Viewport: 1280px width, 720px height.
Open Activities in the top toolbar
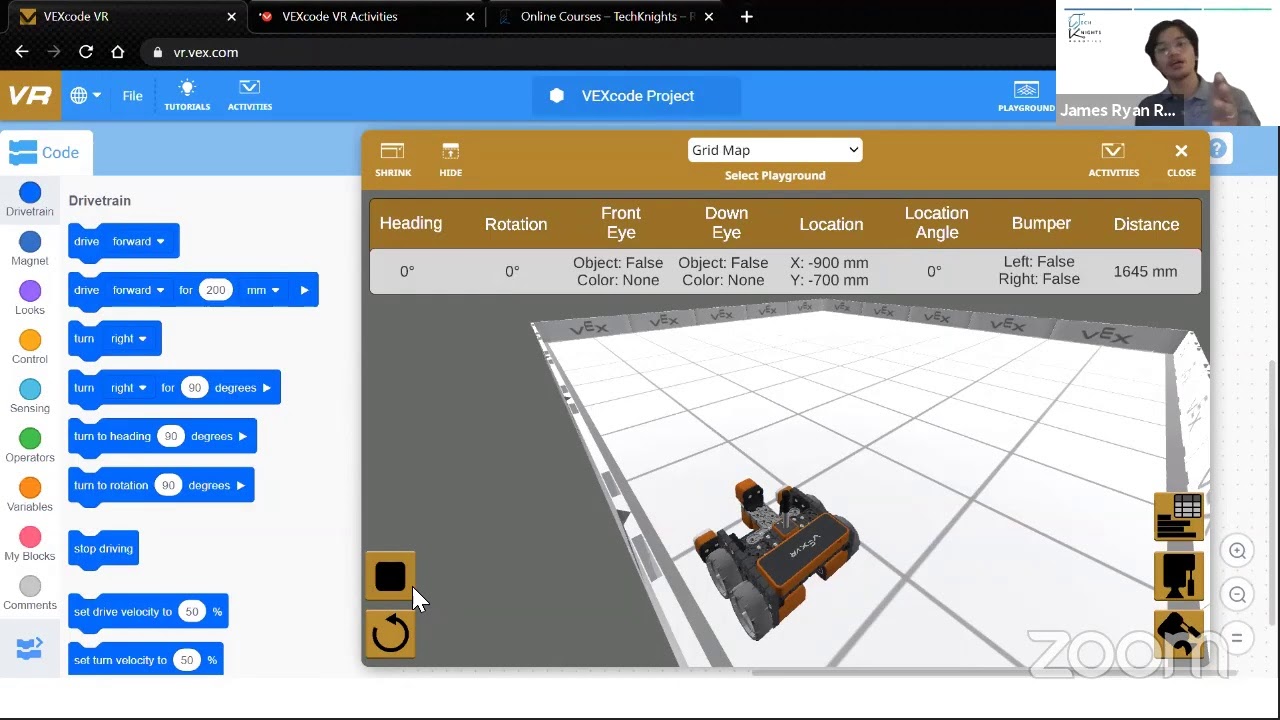pyautogui.click(x=250, y=96)
